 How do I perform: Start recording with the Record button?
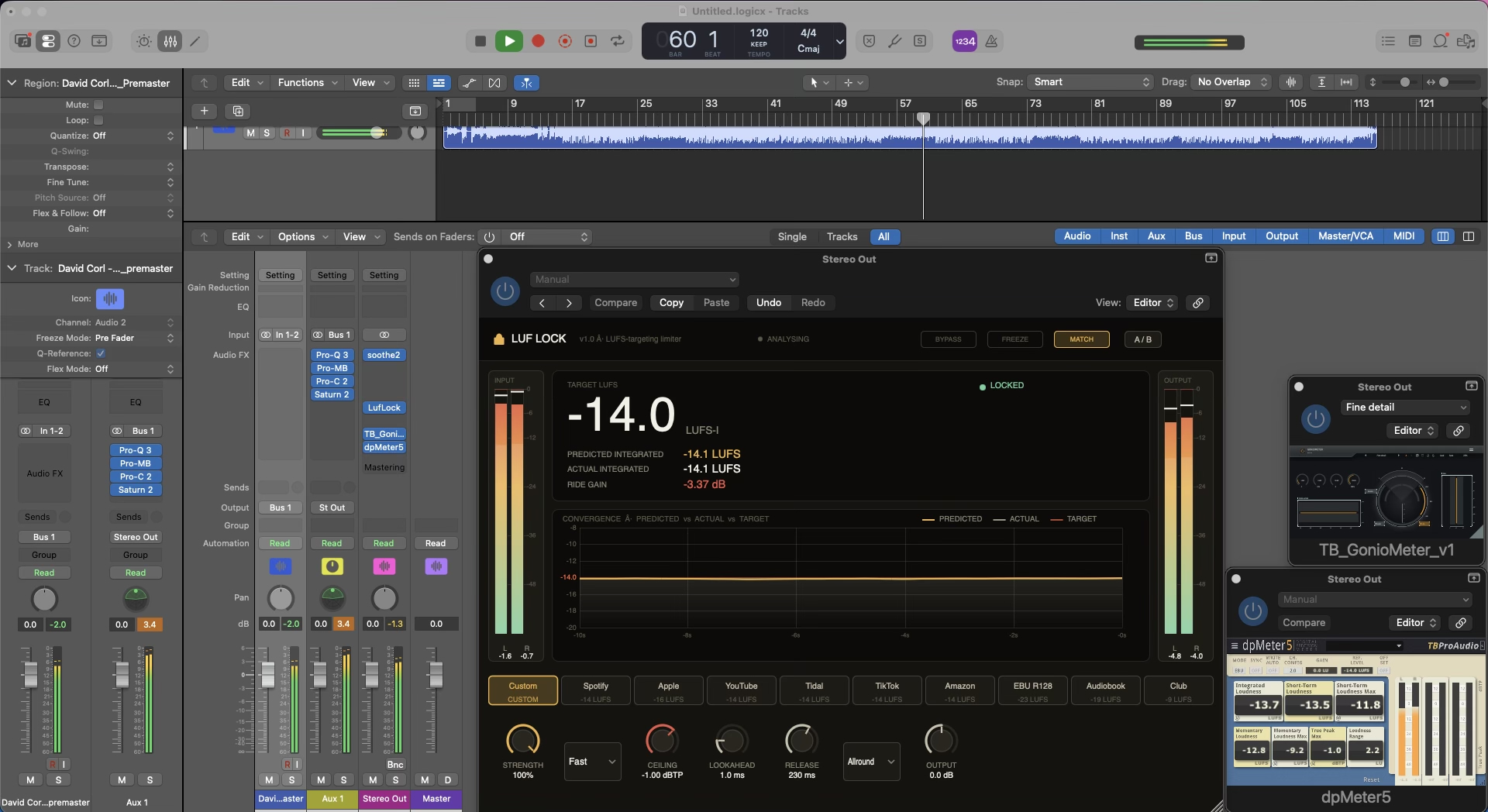coord(538,41)
